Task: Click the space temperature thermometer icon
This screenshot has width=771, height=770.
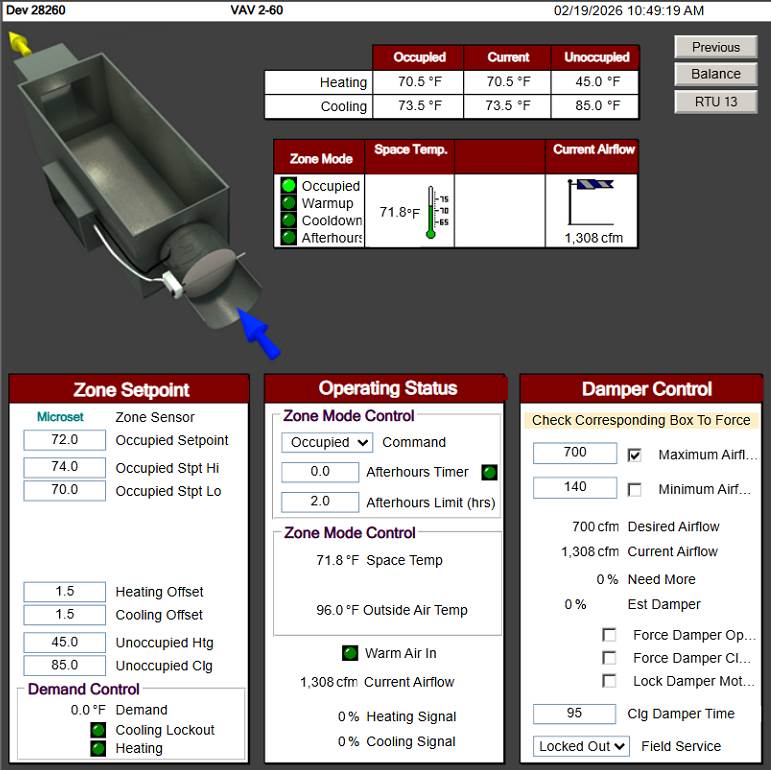Action: (x=431, y=212)
